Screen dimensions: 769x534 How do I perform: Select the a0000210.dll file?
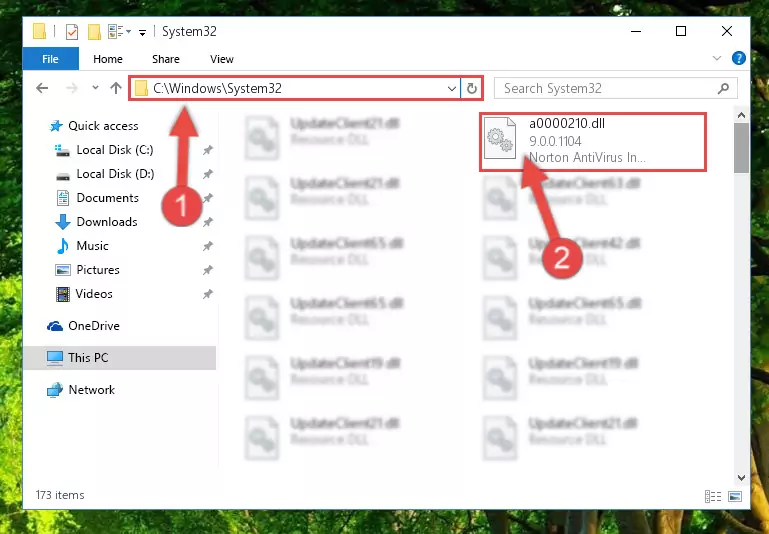click(593, 142)
